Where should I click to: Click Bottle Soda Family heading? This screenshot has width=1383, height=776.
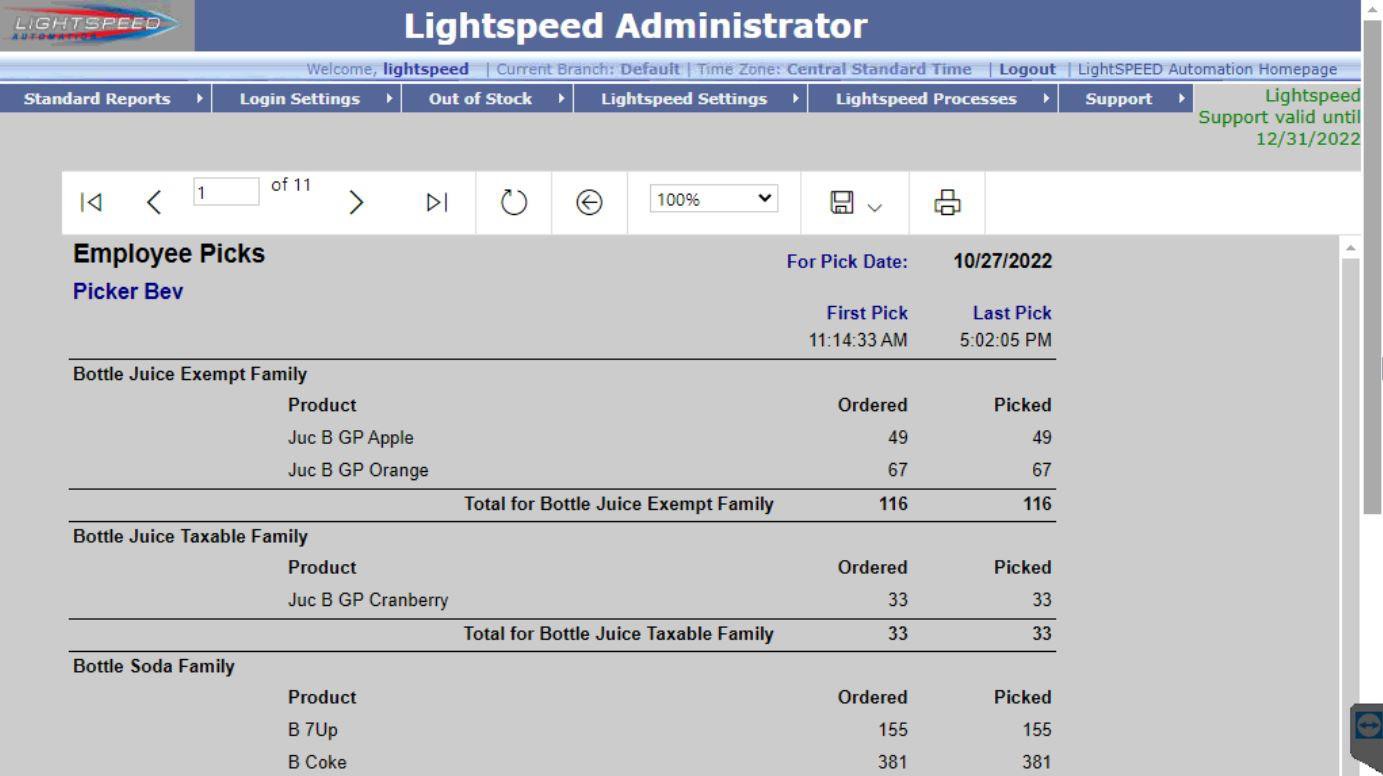point(154,666)
